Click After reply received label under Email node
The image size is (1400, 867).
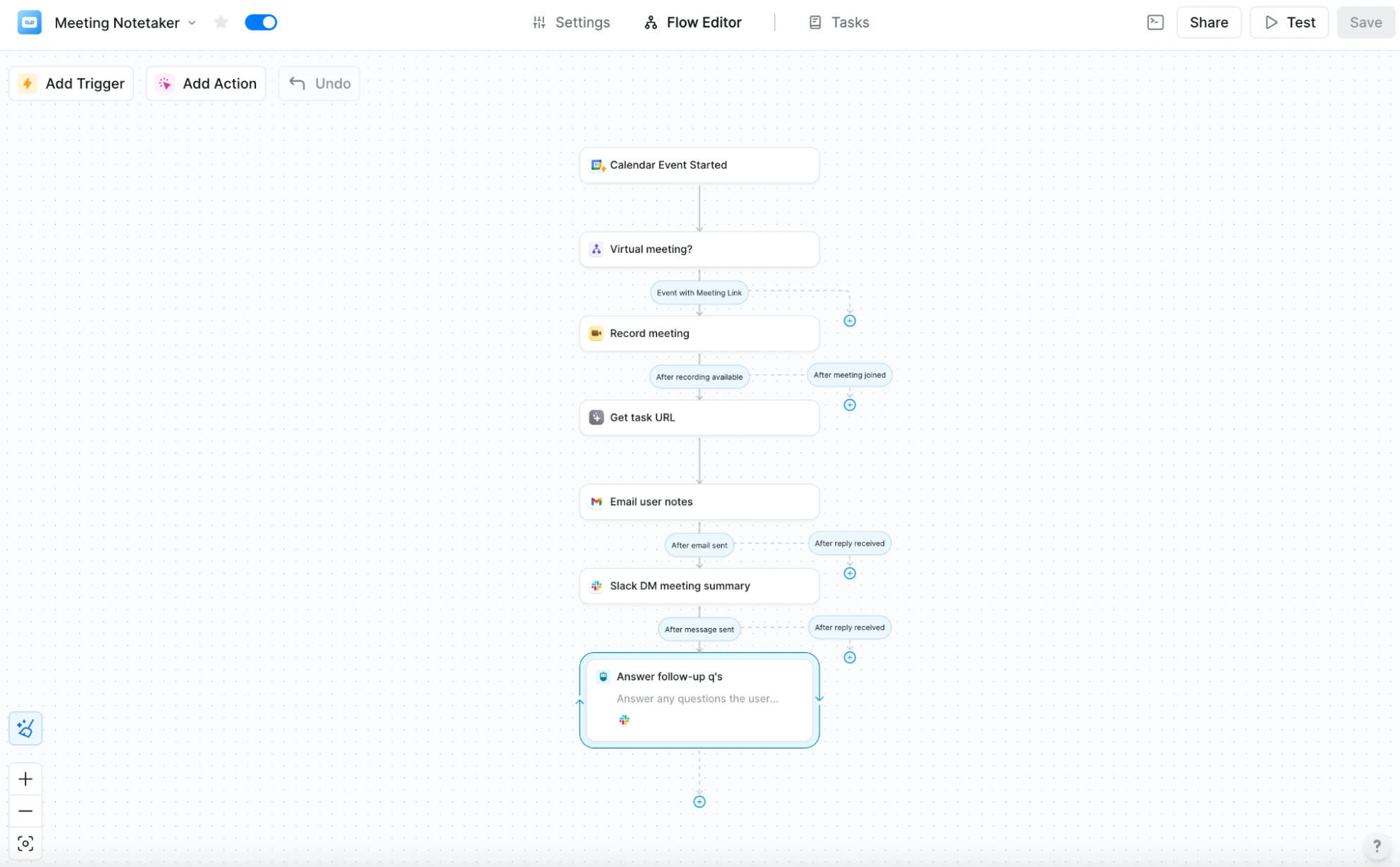pos(849,543)
